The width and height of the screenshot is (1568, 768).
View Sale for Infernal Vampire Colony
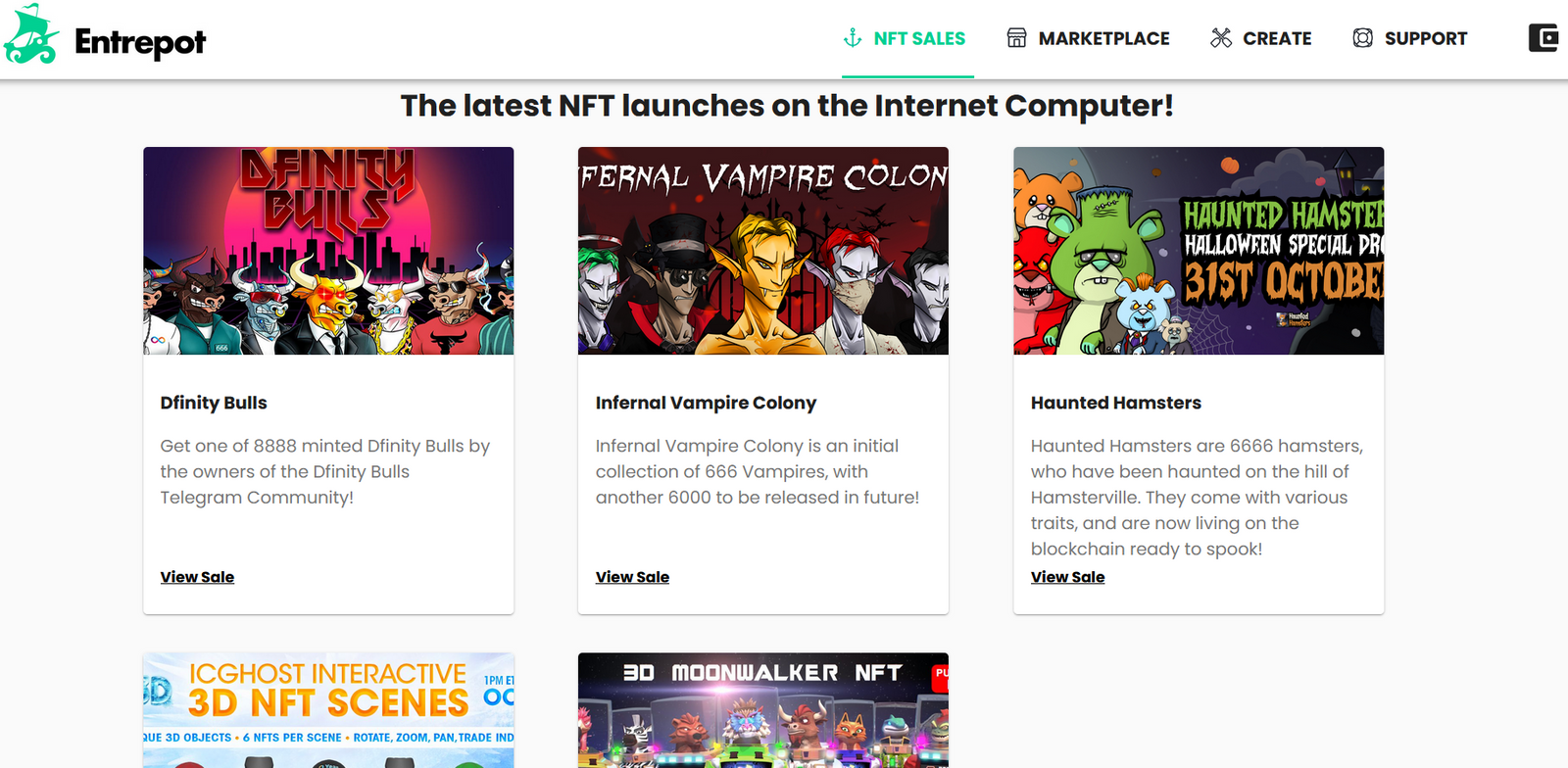632,577
